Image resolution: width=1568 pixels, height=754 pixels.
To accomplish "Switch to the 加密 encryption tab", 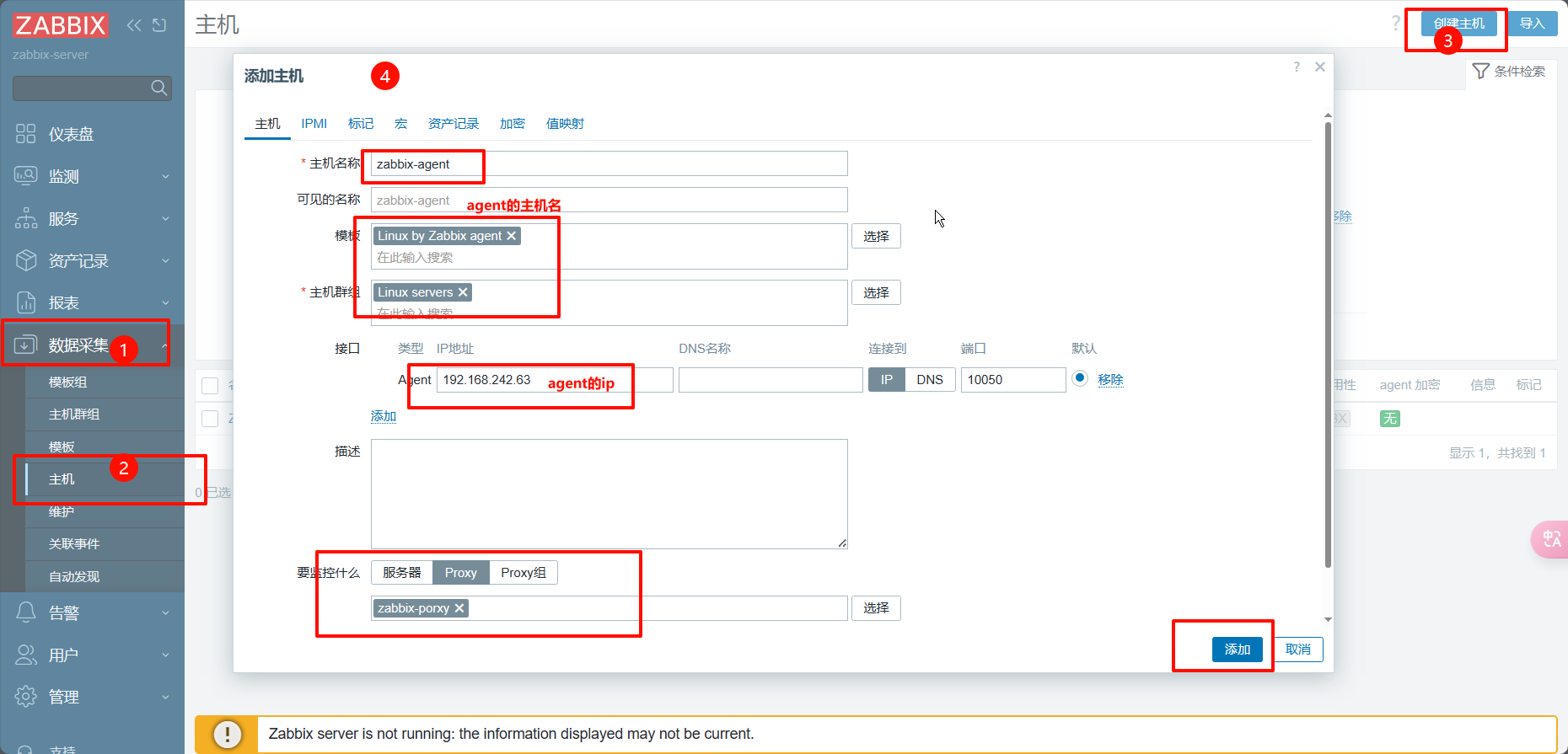I will pyautogui.click(x=513, y=124).
